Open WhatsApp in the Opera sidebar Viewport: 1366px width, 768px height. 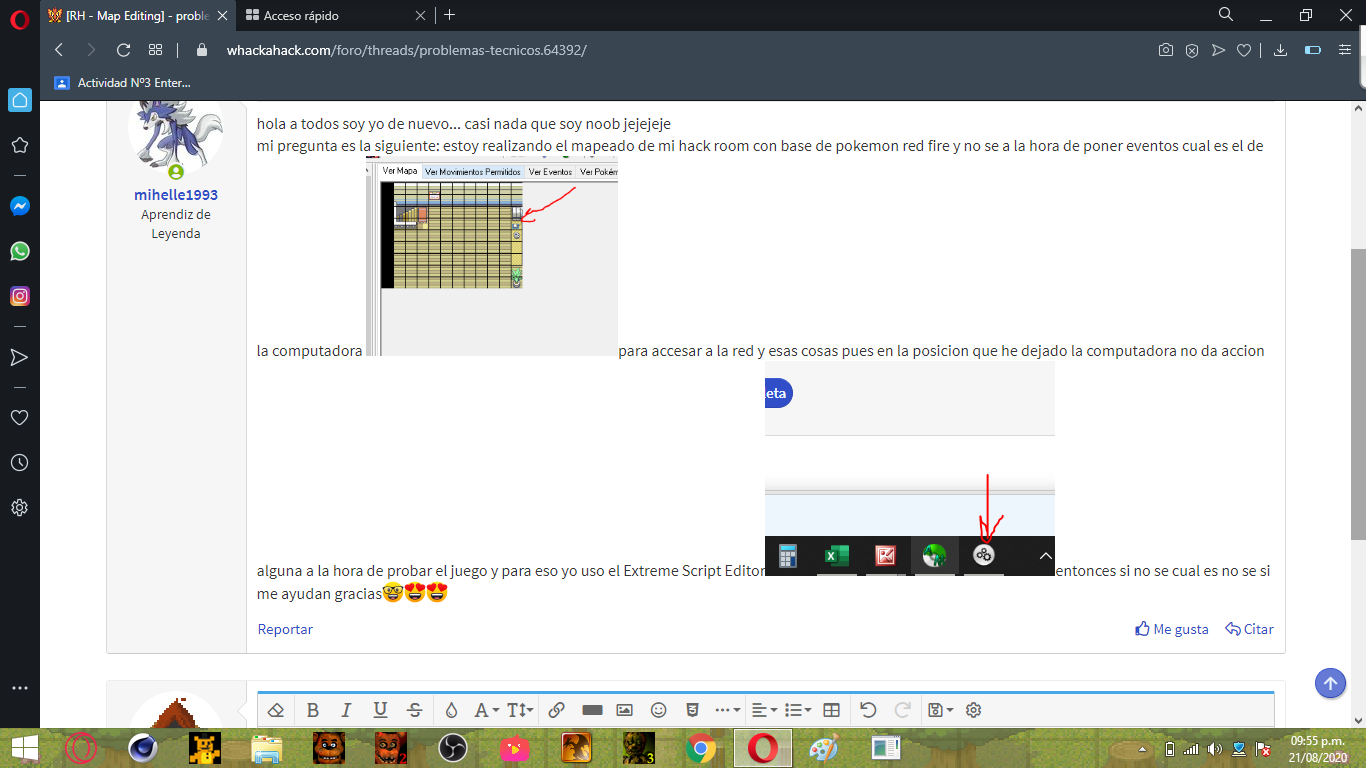19,251
